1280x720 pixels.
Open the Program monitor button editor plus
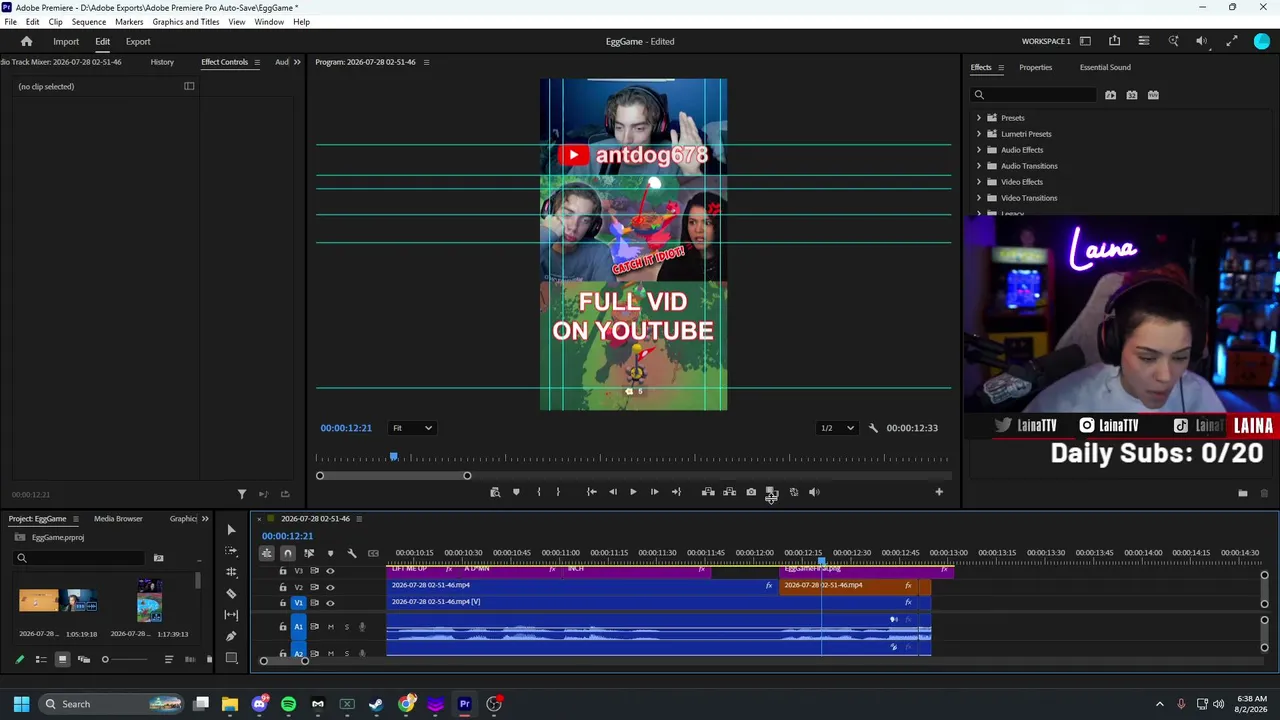tap(939, 492)
